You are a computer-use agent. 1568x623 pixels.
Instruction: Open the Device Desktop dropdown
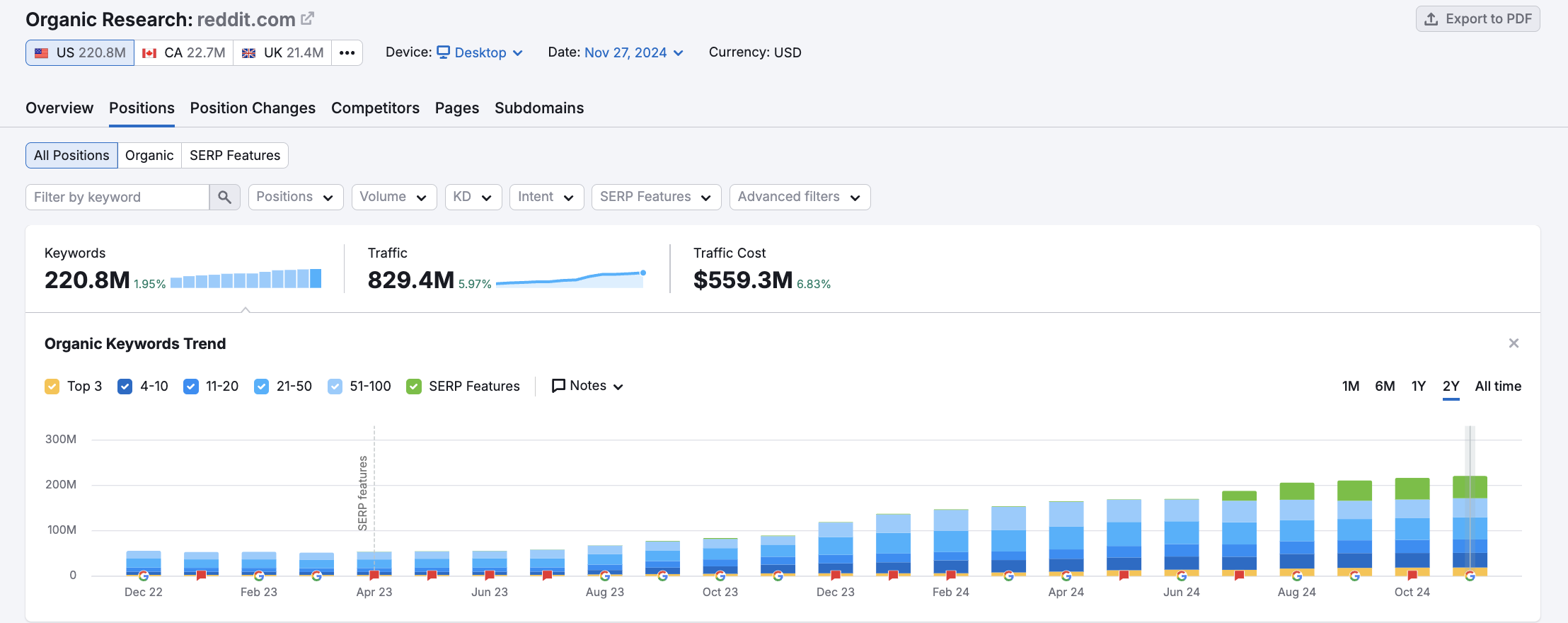pos(480,52)
